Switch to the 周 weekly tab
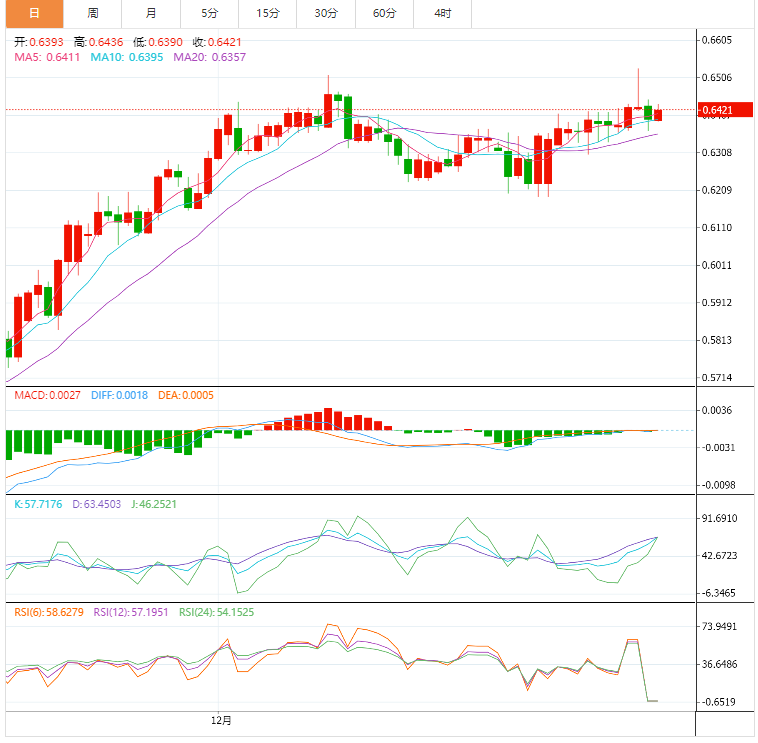758x743 pixels. 92,13
